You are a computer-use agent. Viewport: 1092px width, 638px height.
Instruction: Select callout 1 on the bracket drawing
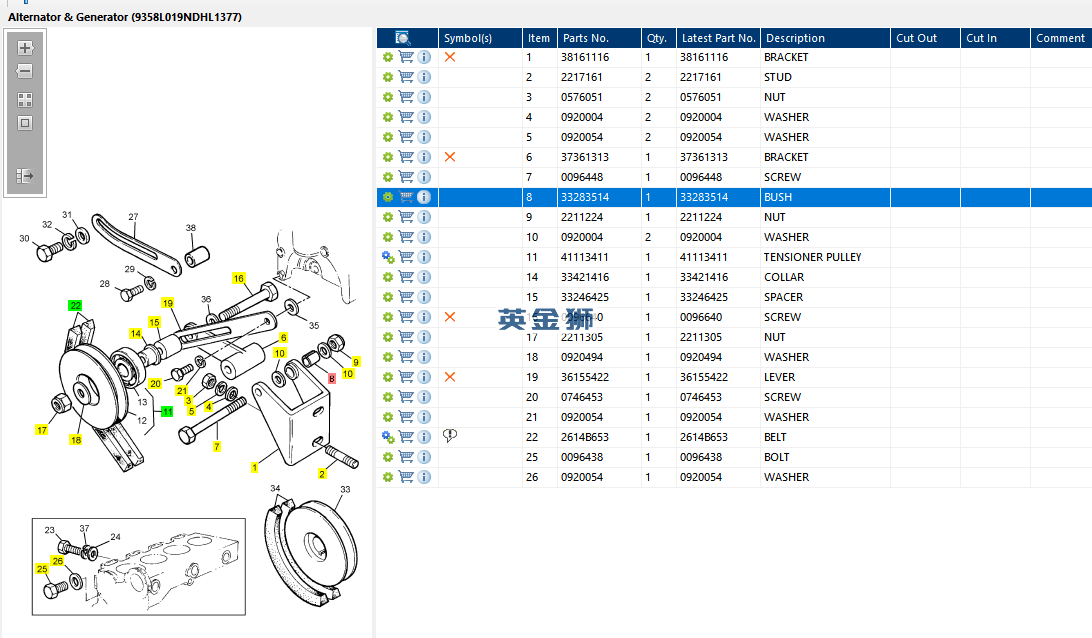click(x=255, y=467)
